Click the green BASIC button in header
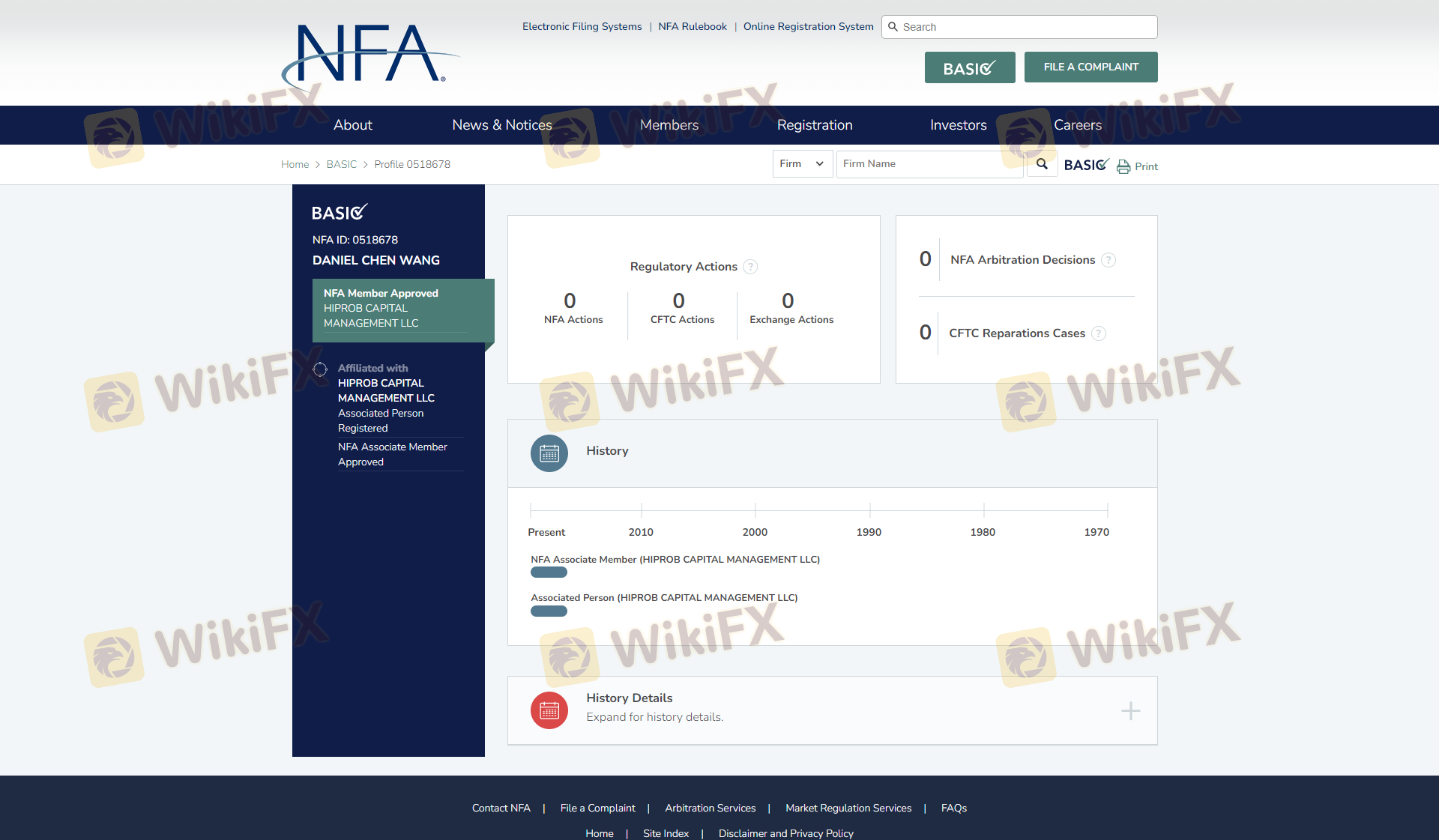1439x840 pixels. [969, 67]
